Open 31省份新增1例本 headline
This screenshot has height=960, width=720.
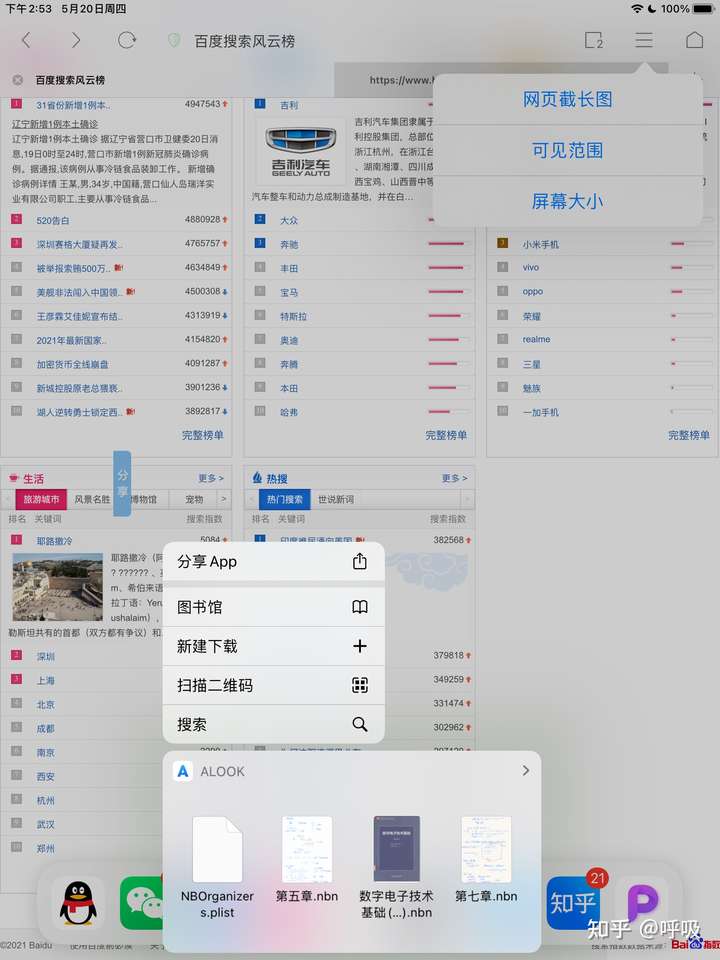pos(73,105)
